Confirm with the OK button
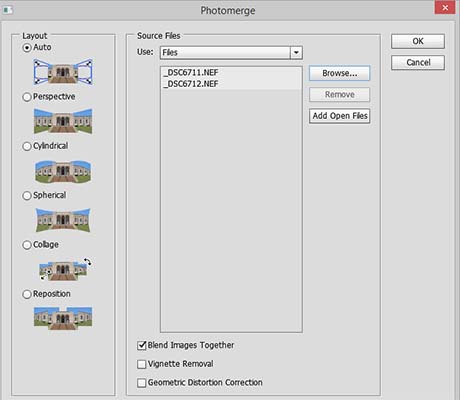460x400 pixels. [x=418, y=41]
